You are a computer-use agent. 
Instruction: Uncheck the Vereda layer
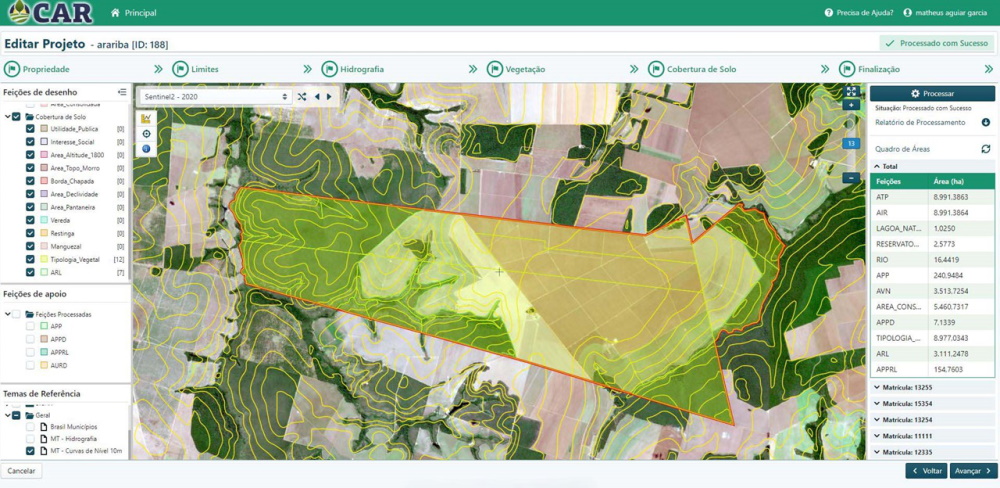(x=30, y=220)
